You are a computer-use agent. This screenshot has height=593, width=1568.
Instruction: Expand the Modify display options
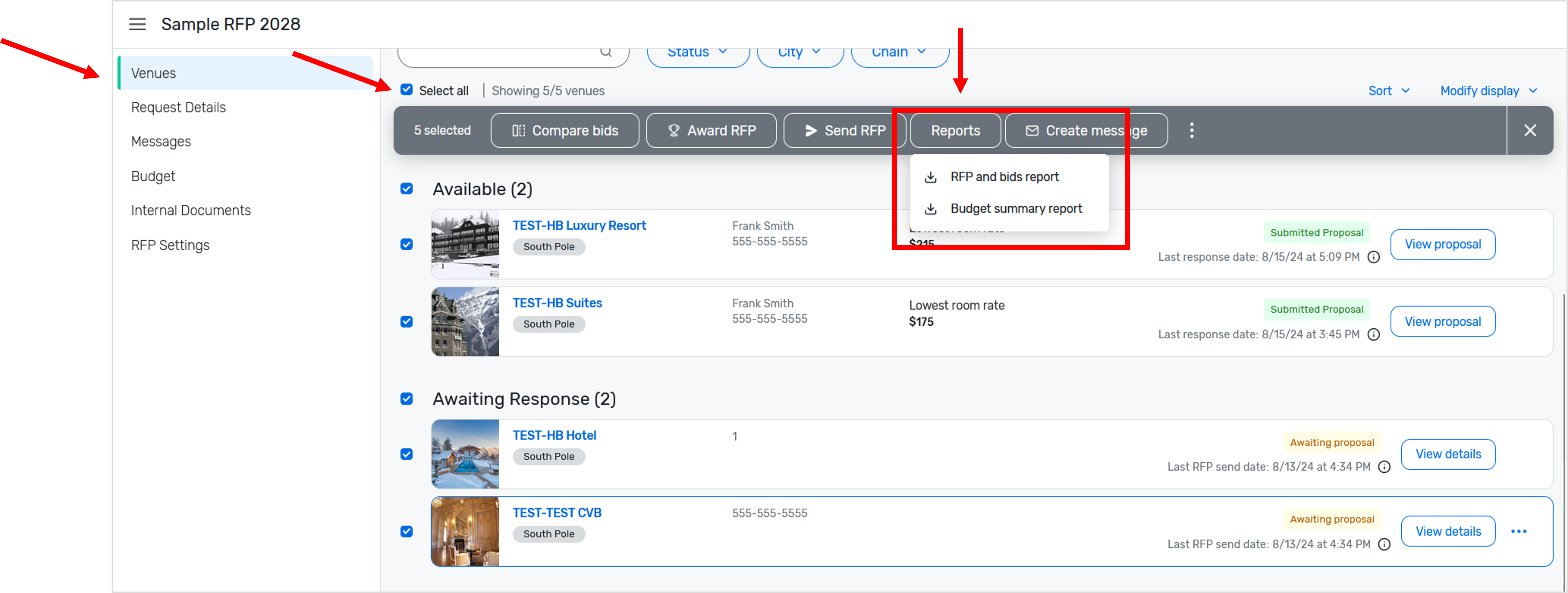1489,90
